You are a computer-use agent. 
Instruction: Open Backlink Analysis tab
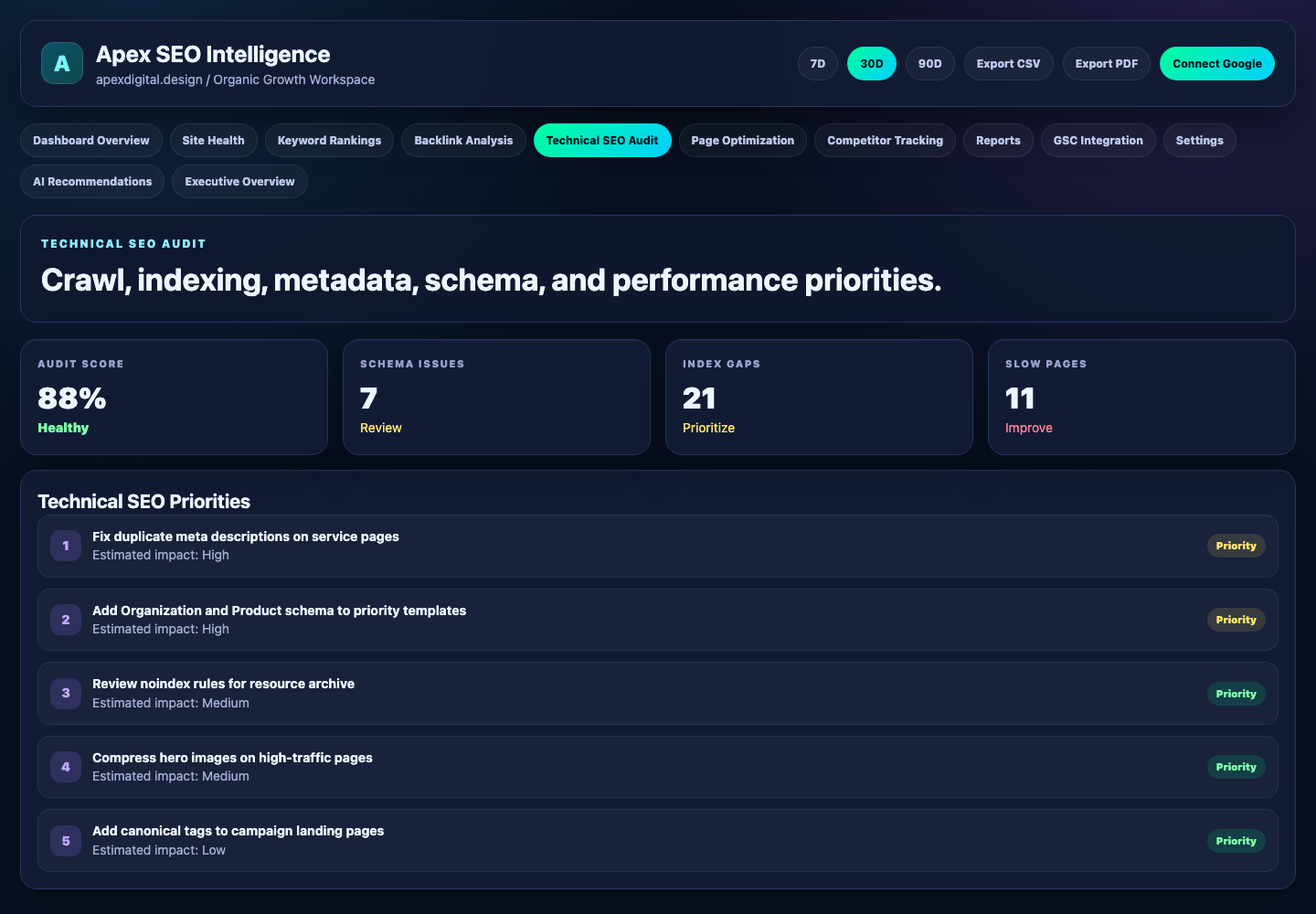(464, 141)
